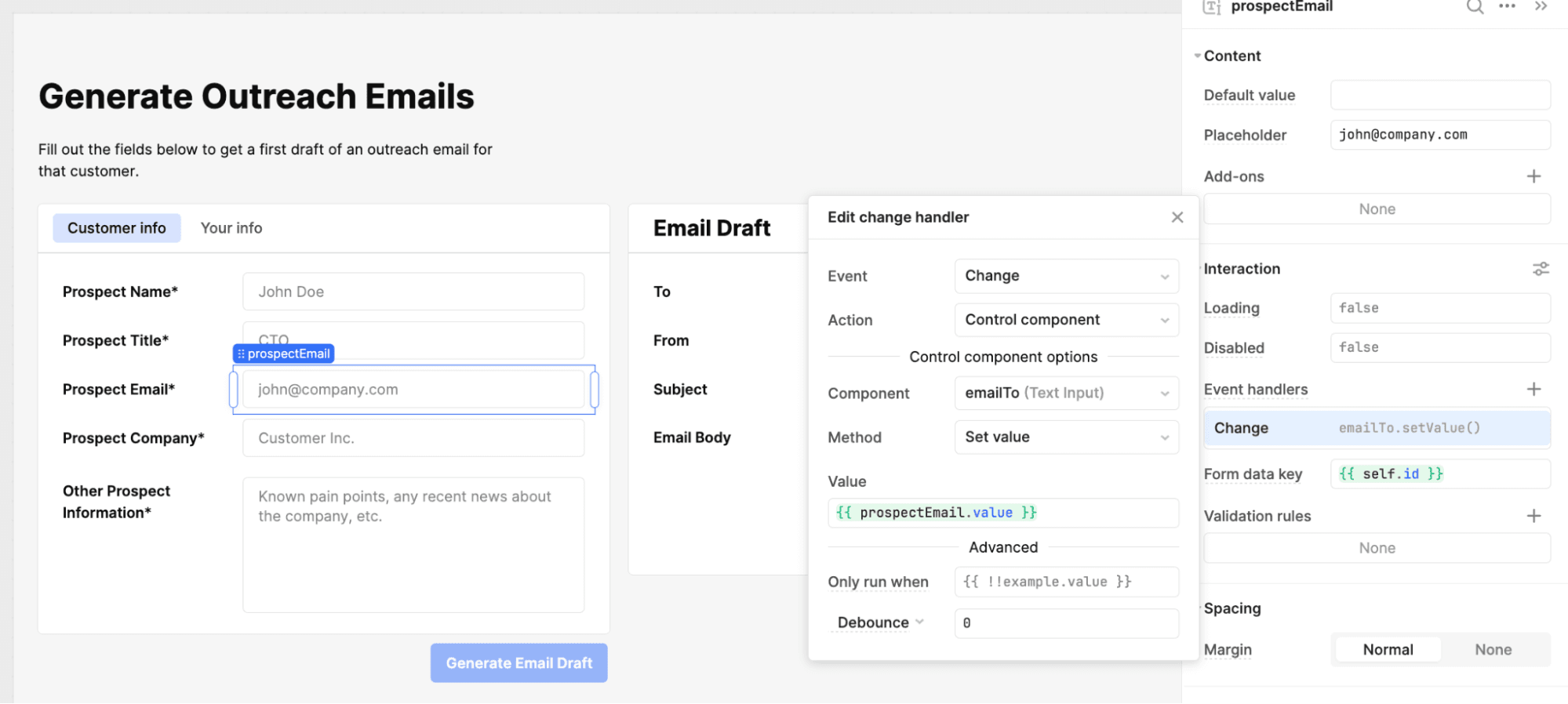The image size is (1568, 704).
Task: Set margin to None
Action: pyautogui.click(x=1493, y=650)
